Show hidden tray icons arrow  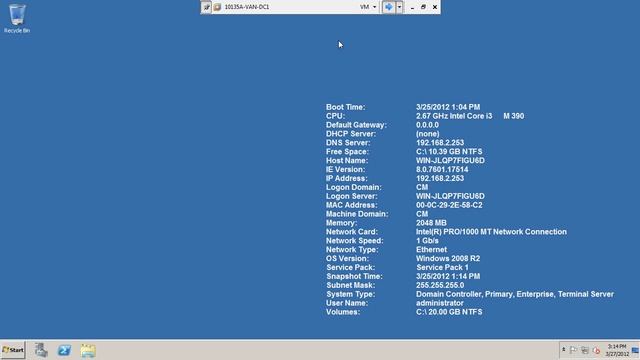(x=564, y=350)
